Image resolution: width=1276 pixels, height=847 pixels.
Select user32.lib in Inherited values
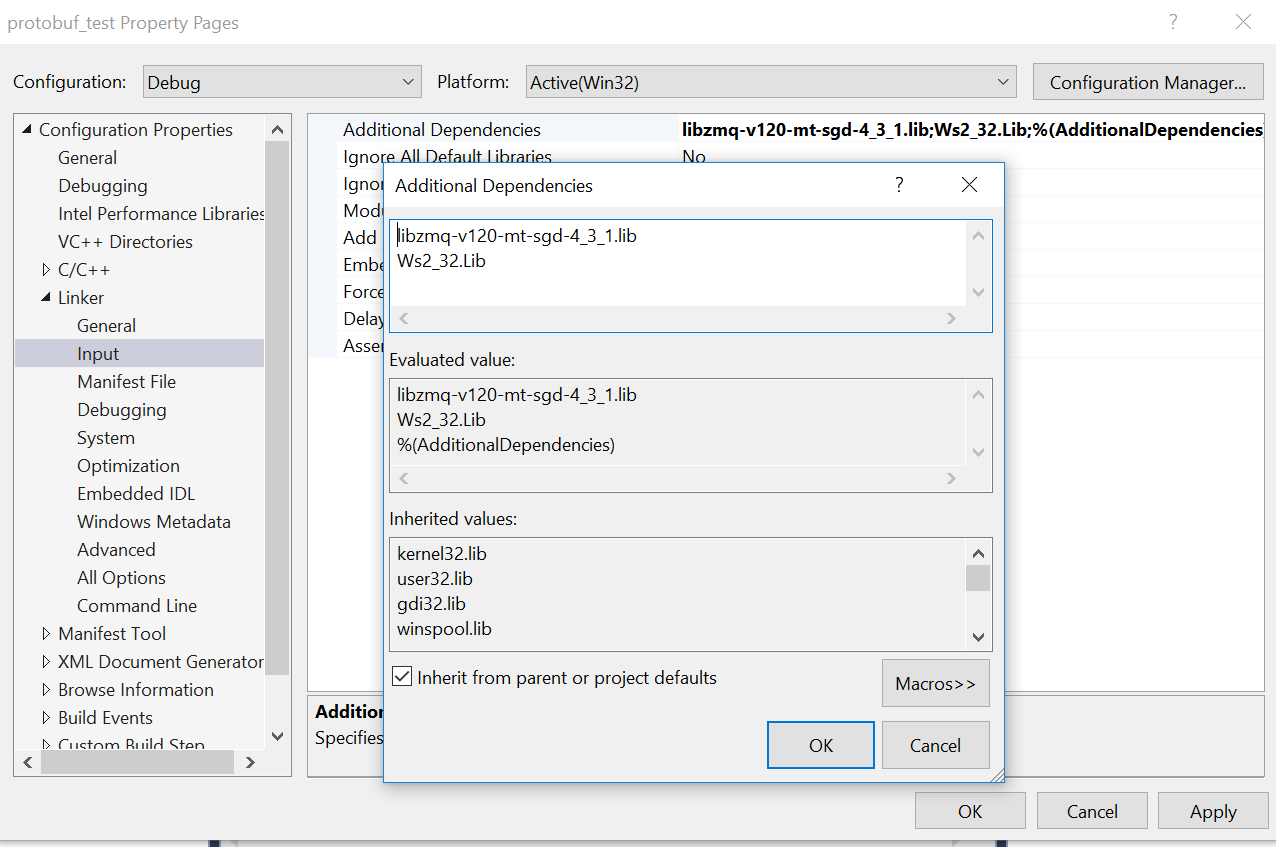(x=435, y=578)
